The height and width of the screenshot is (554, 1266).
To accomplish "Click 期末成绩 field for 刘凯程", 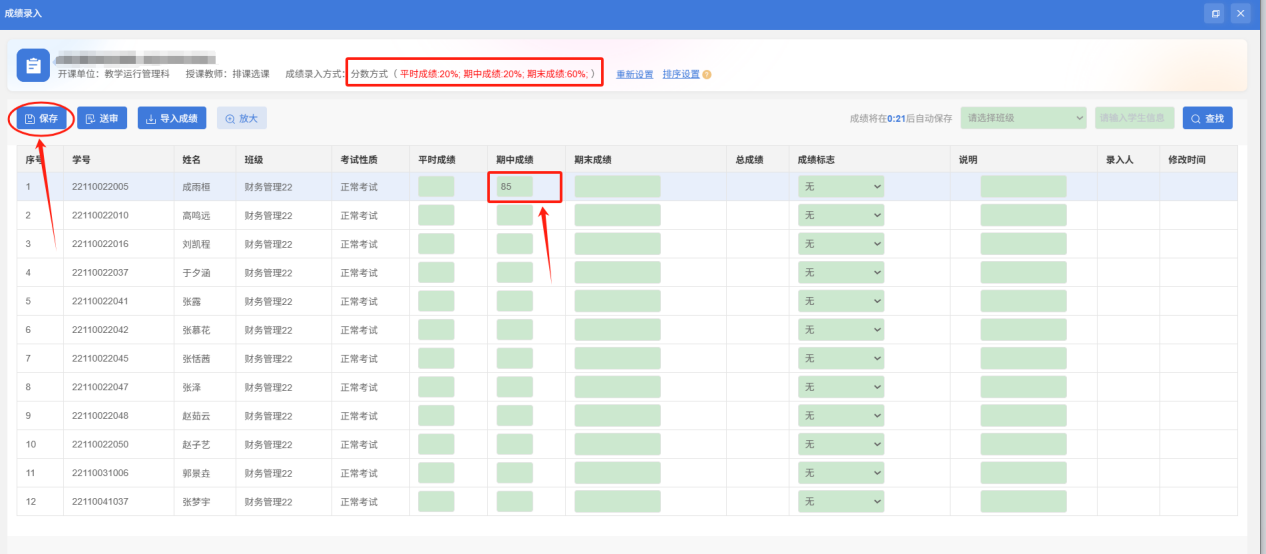I will tap(617, 244).
